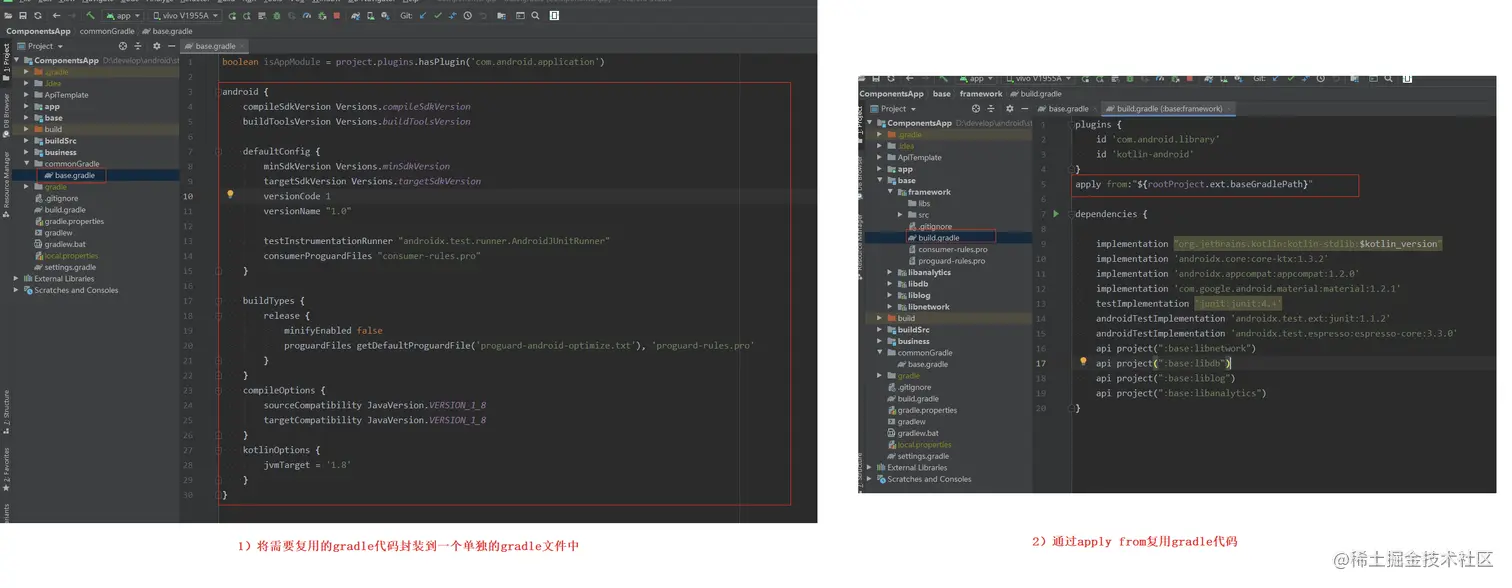Image resolution: width=1512 pixels, height=588 pixels.
Task: Click the Search magnifier icon in left window toolbar
Action: click(x=535, y=16)
